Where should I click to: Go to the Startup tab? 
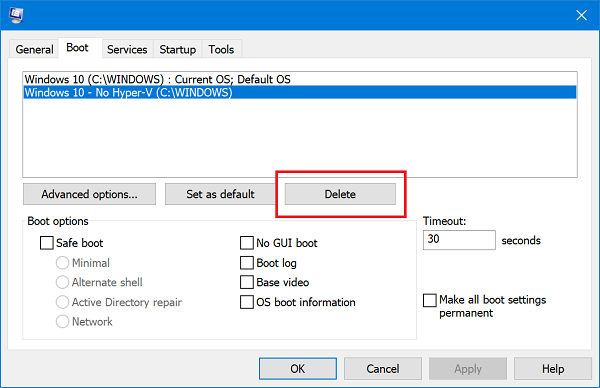[x=178, y=49]
